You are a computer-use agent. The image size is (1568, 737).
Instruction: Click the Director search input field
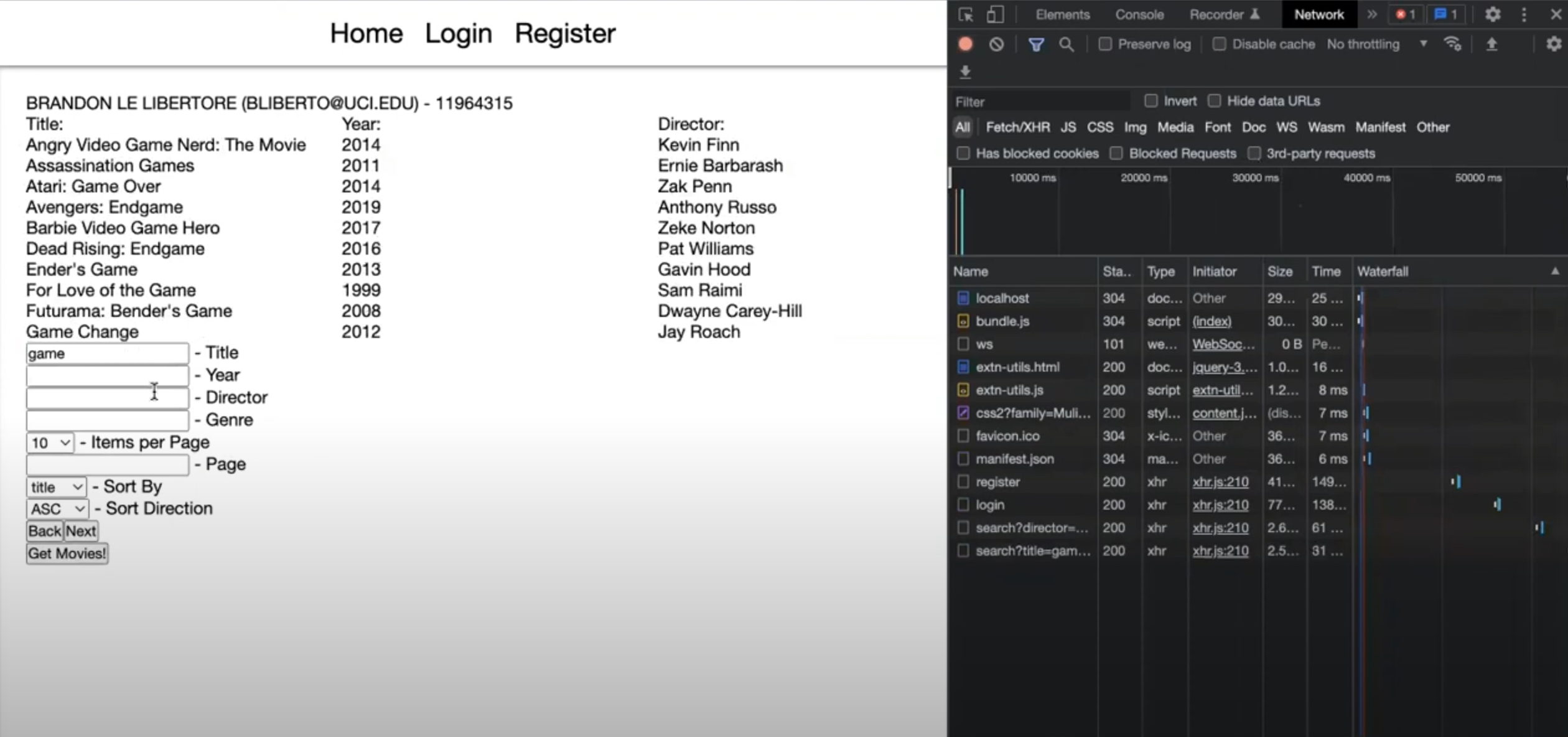107,398
